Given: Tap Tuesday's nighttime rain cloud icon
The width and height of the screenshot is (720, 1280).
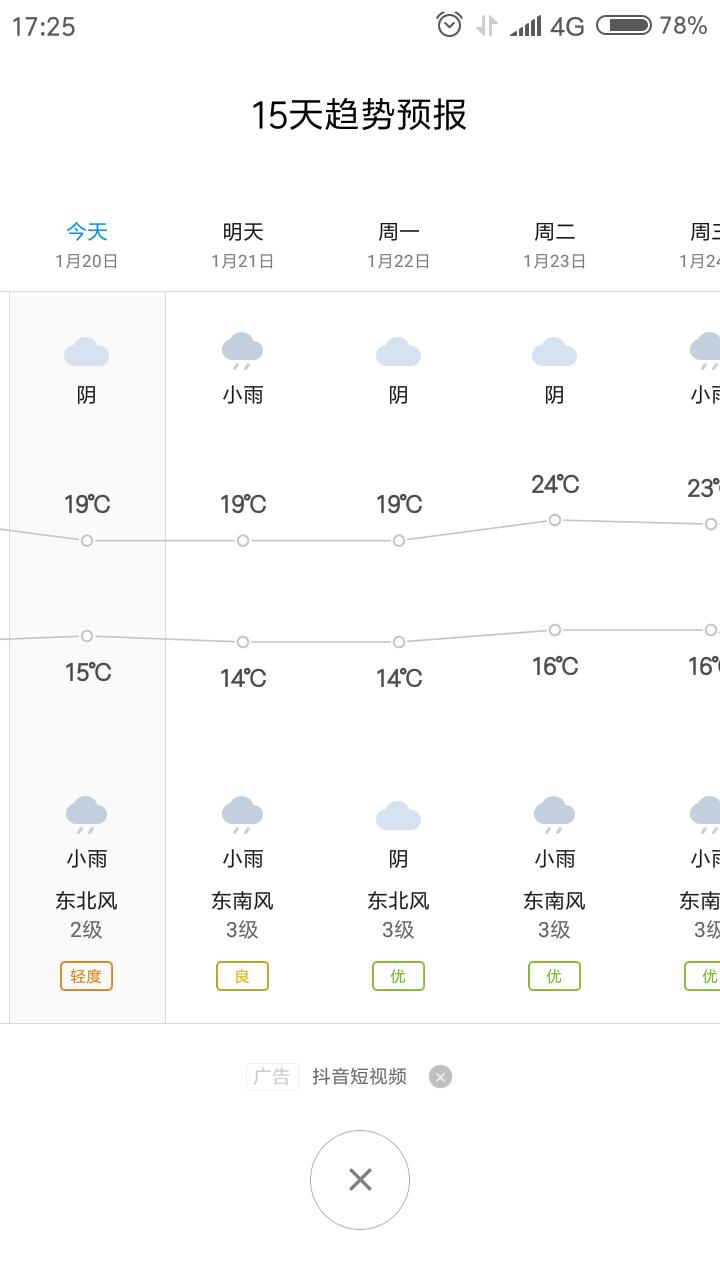Looking at the screenshot, I should (x=554, y=815).
